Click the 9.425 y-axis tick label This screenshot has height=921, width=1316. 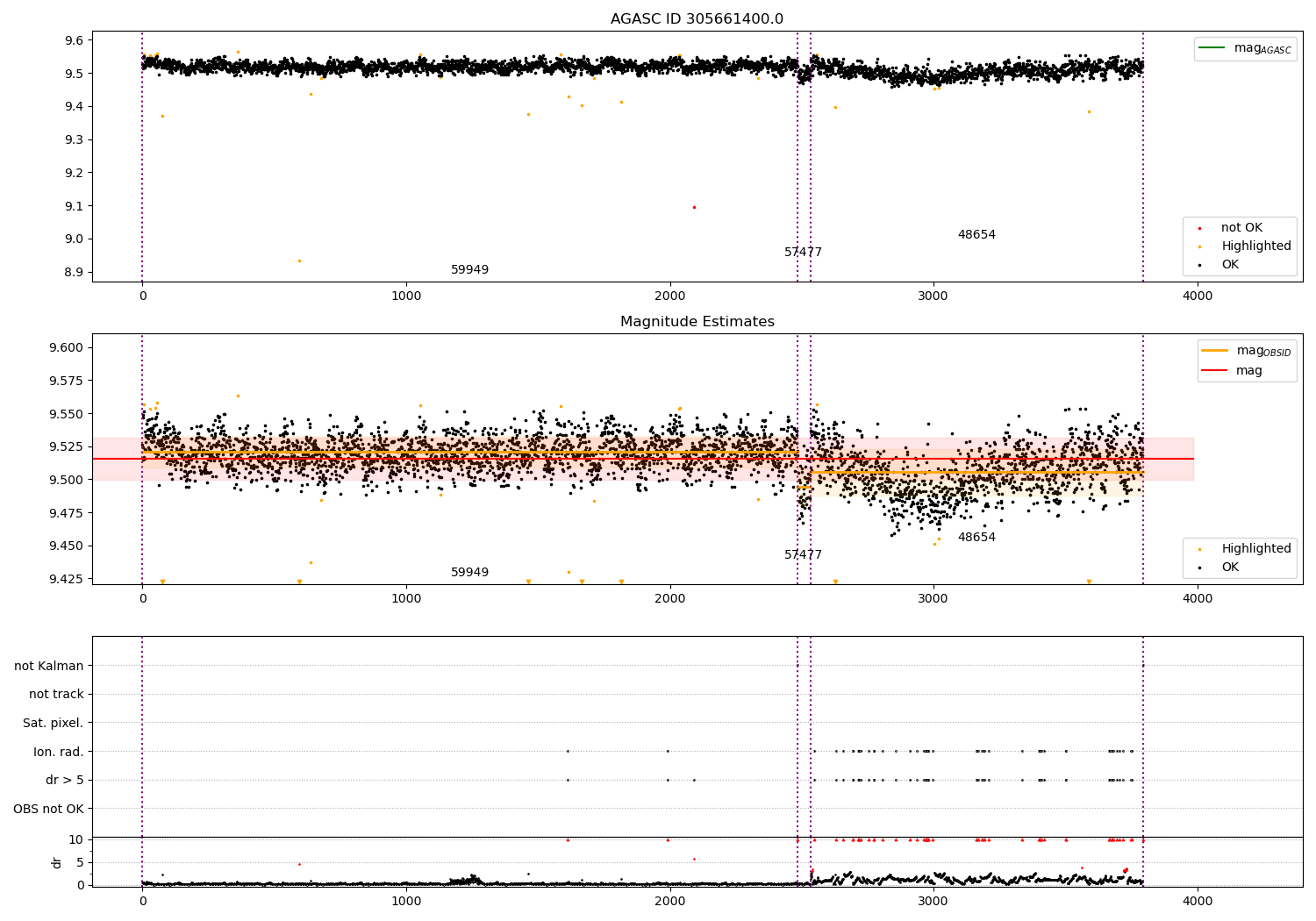click(x=67, y=579)
